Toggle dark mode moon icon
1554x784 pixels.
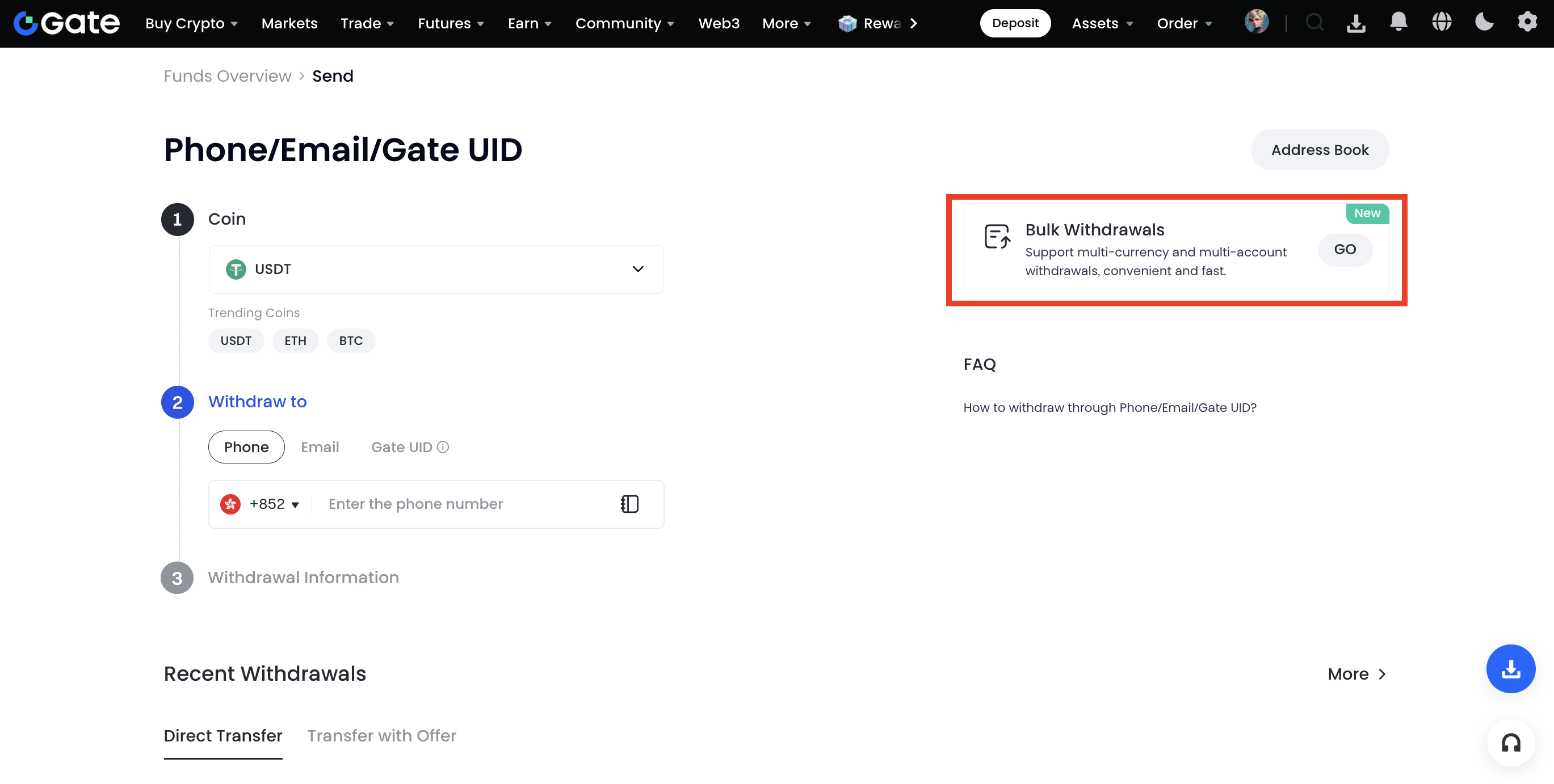(x=1484, y=23)
